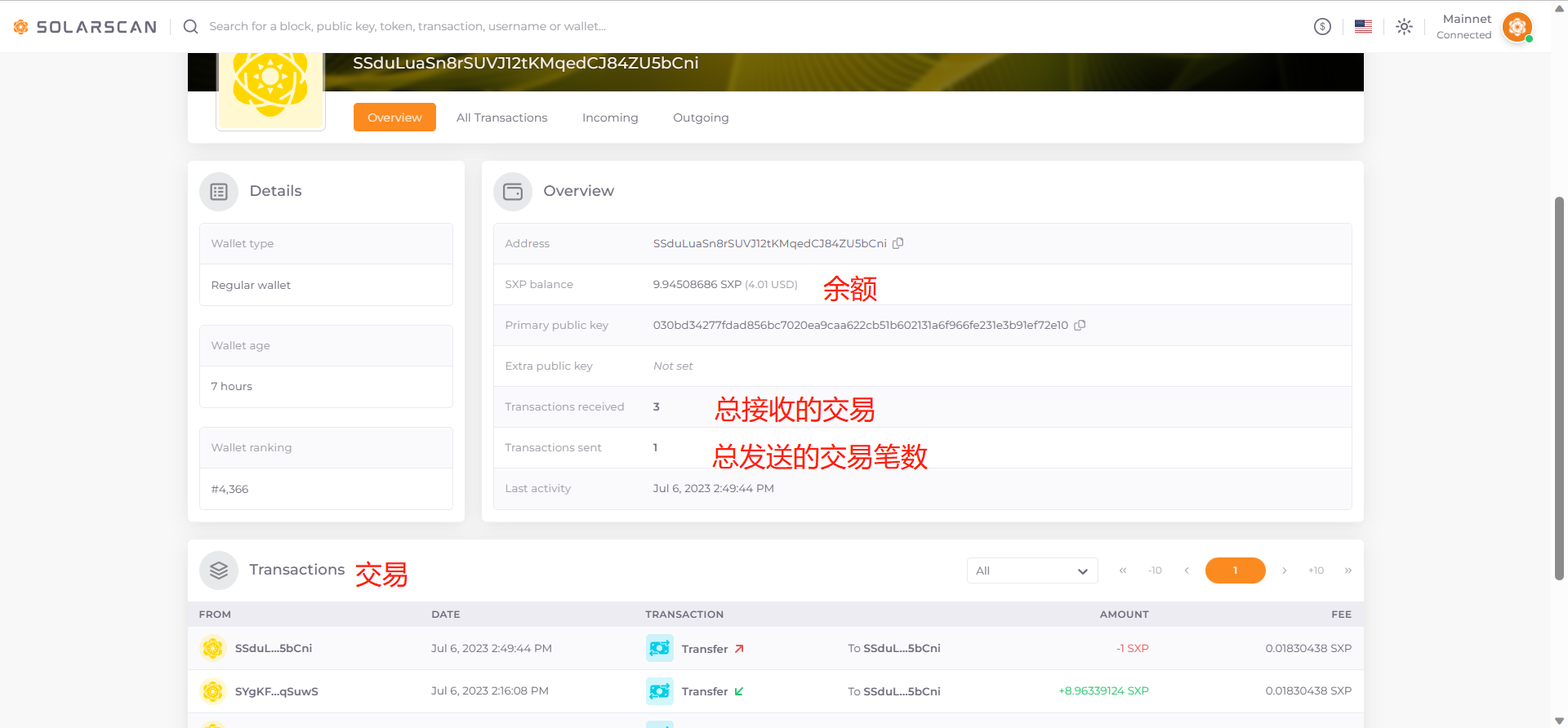This screenshot has width=1568, height=728.
Task: Click the Mainnet Connected status label
Action: point(1463,26)
